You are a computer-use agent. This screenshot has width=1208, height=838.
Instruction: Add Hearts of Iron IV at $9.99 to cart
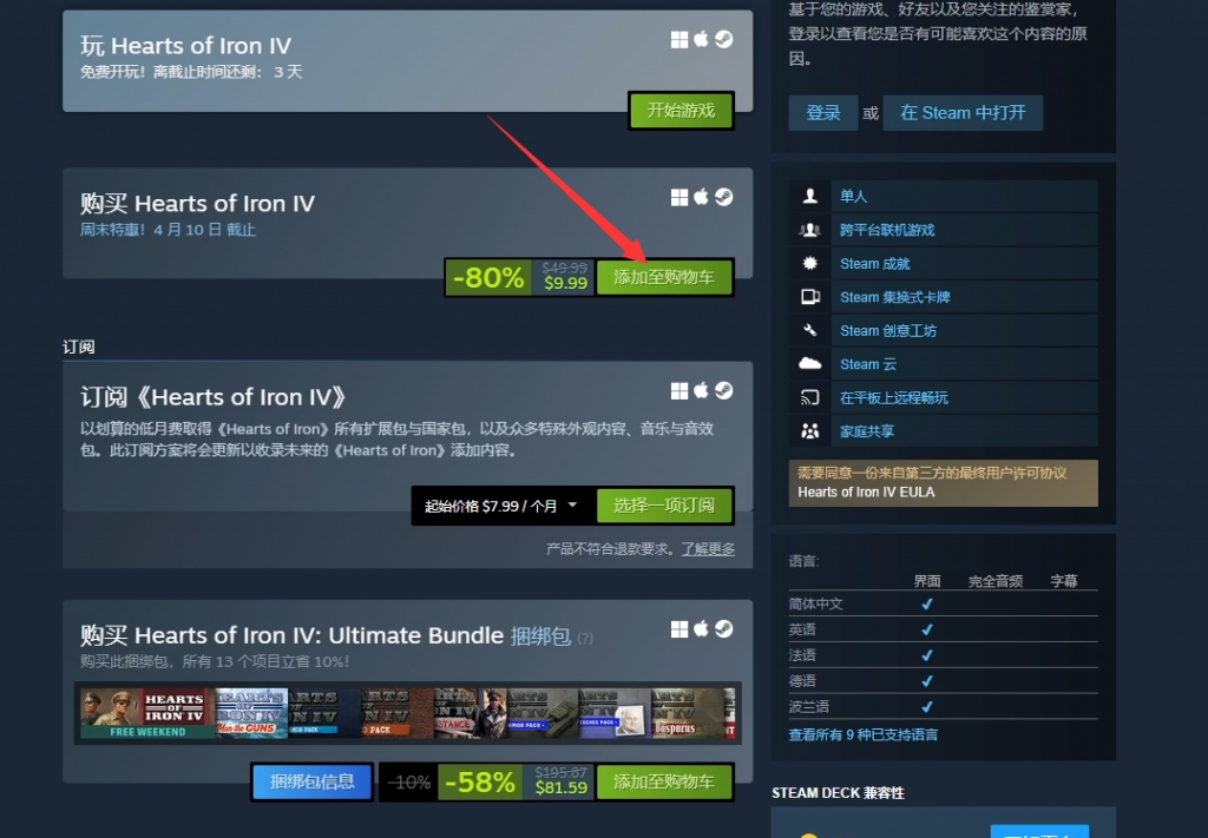[x=664, y=277]
